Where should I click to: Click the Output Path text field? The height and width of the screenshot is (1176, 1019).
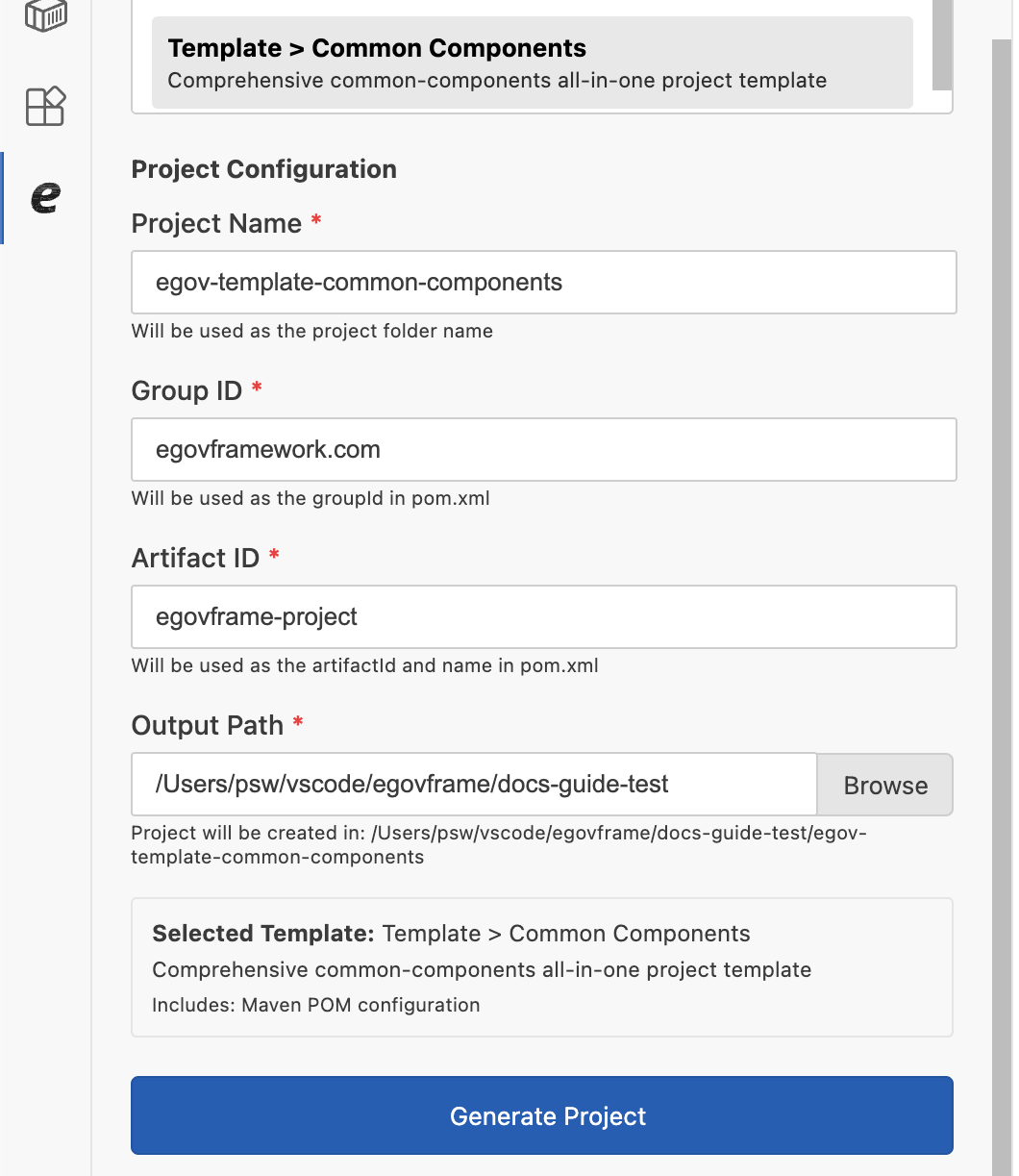(473, 784)
